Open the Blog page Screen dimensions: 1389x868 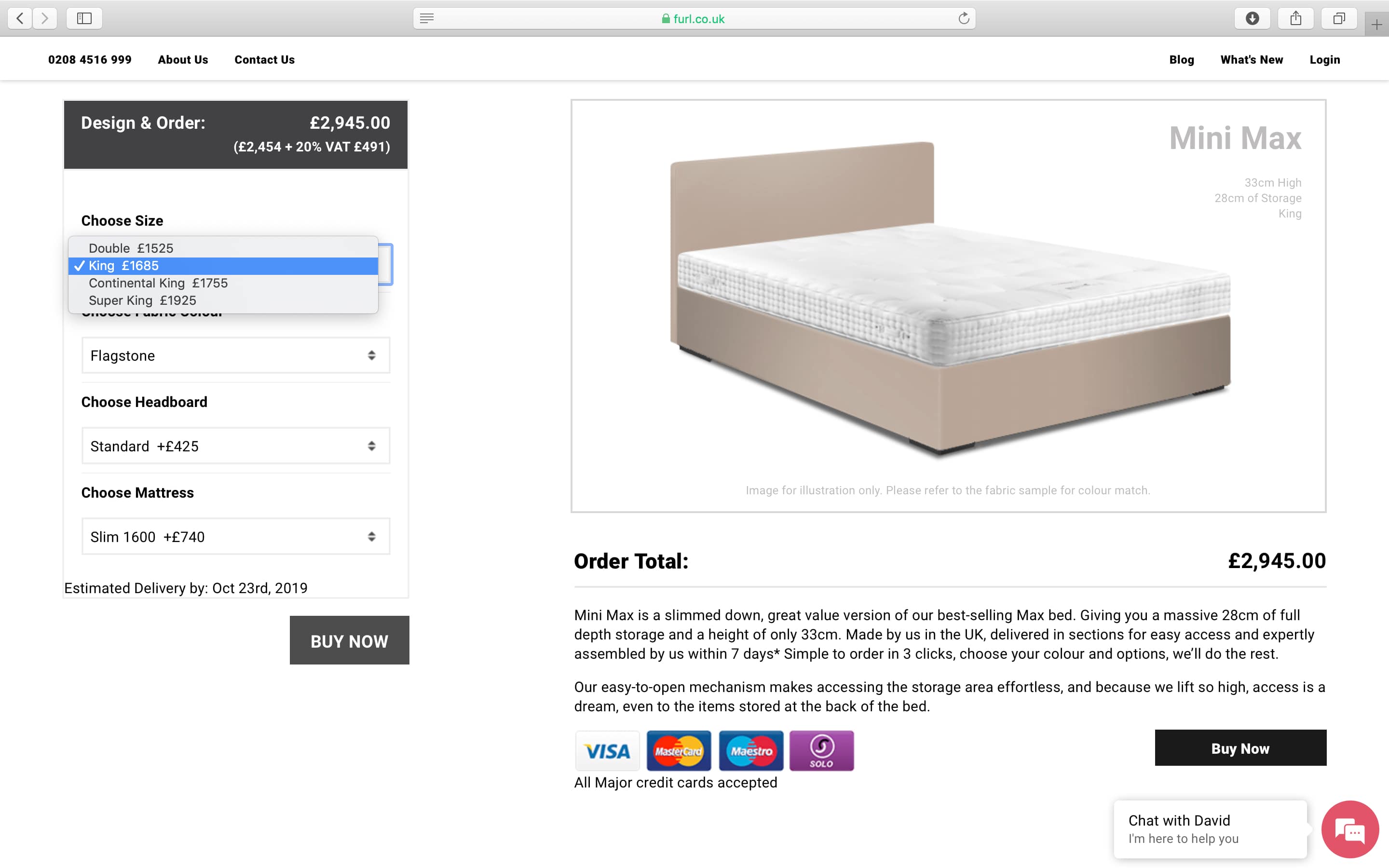pyautogui.click(x=1181, y=59)
